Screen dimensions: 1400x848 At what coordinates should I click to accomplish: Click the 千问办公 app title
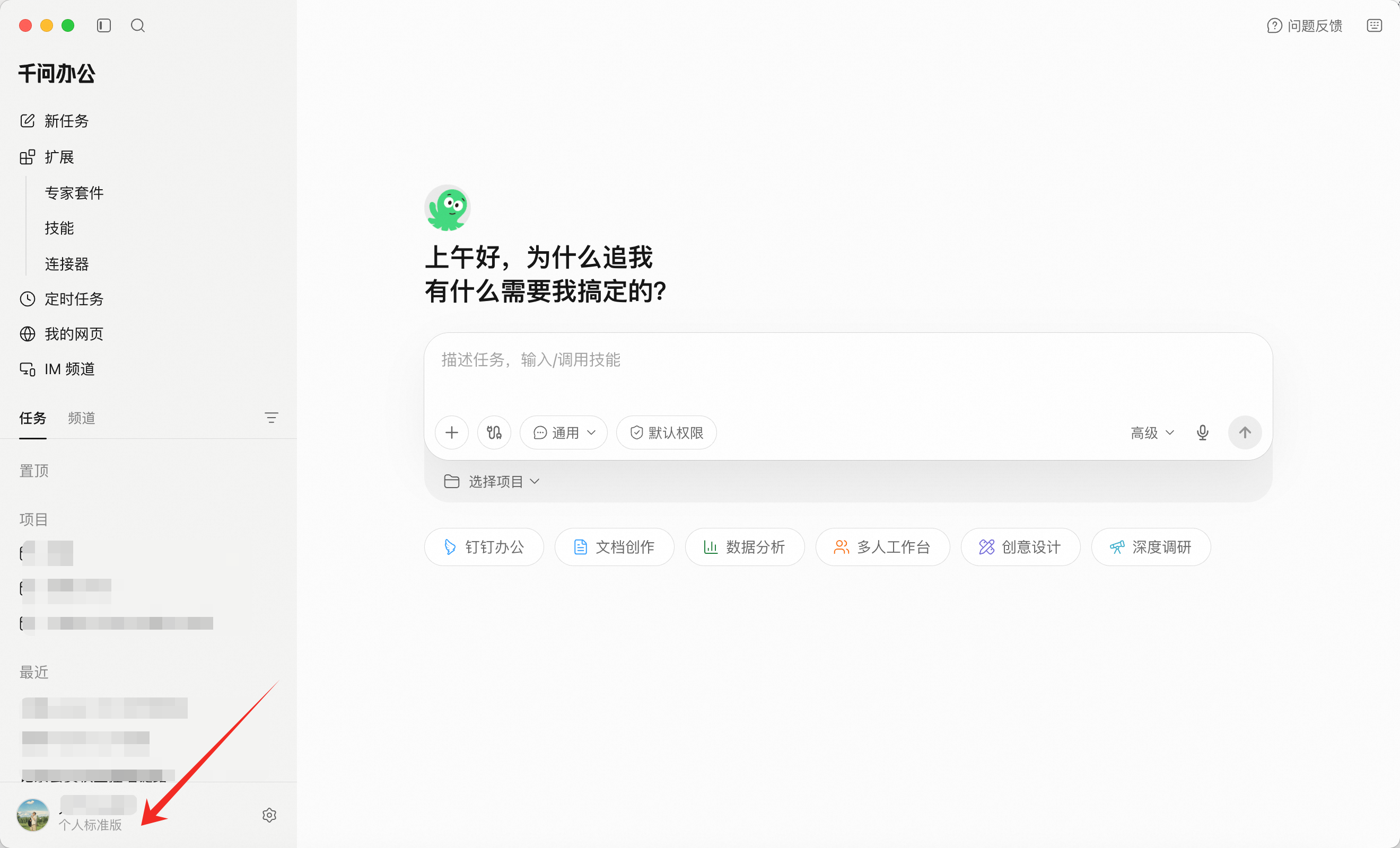(57, 74)
